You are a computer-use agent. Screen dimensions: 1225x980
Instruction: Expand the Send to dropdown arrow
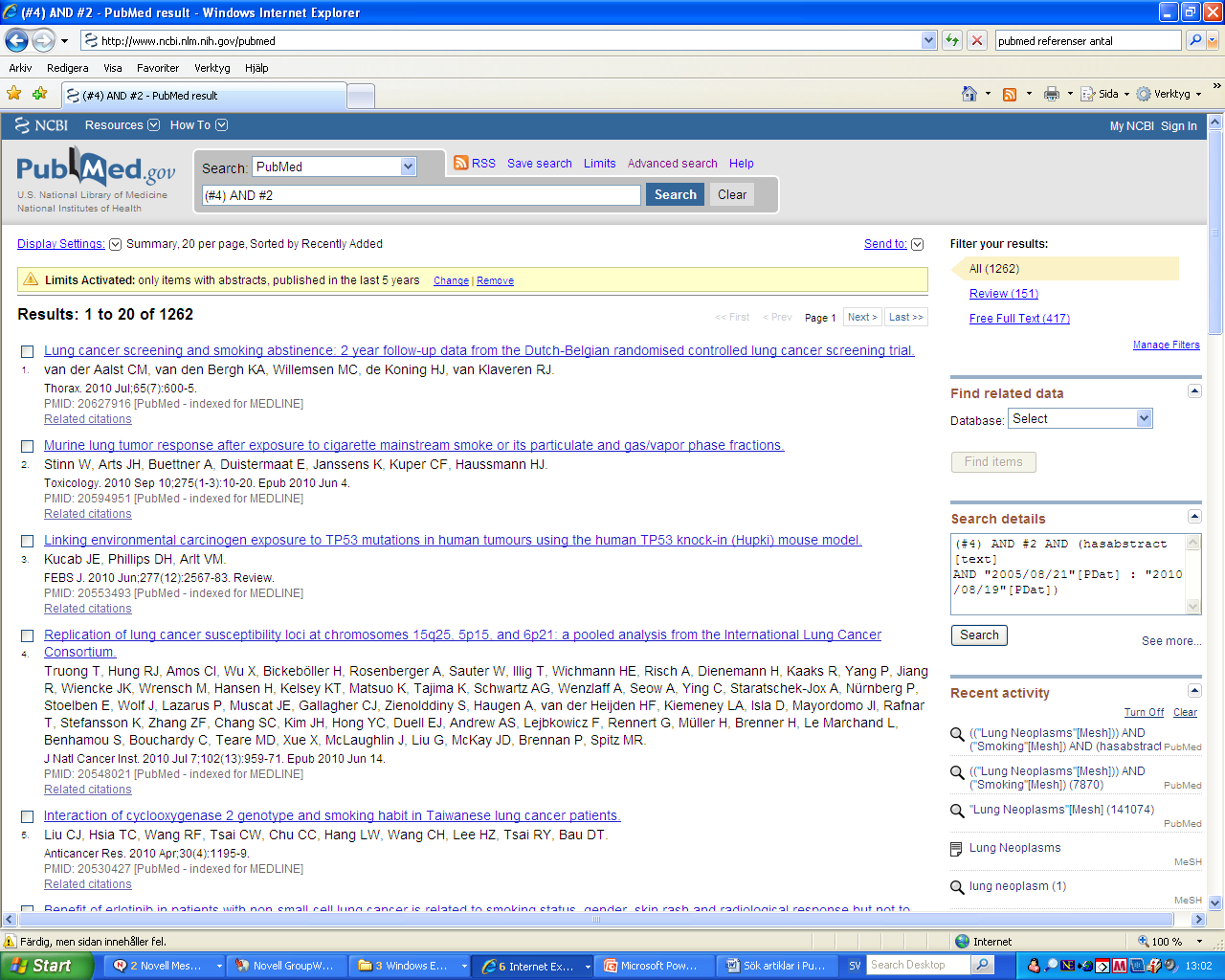pos(918,244)
